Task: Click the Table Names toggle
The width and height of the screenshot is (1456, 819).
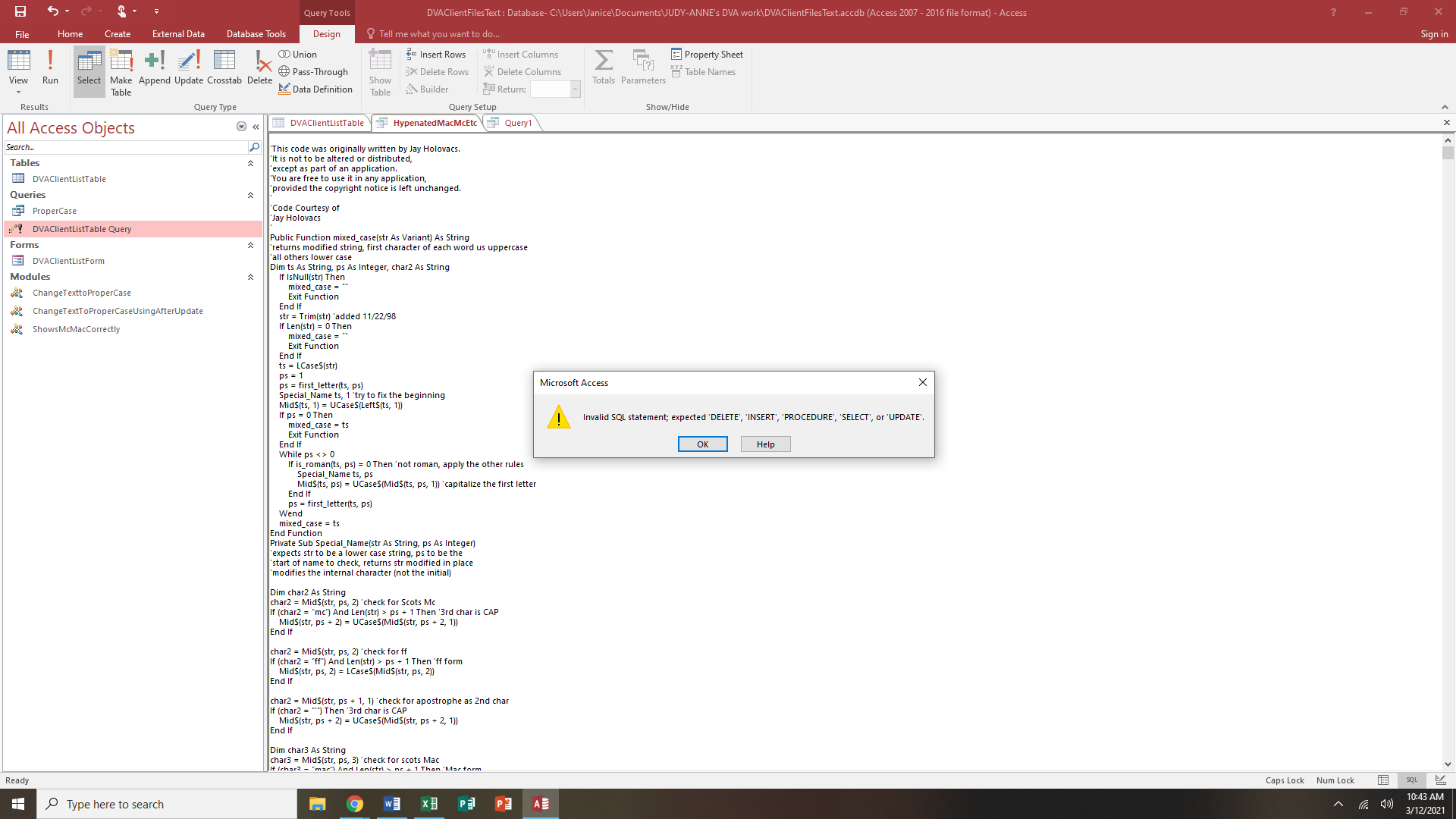Action: coord(703,72)
